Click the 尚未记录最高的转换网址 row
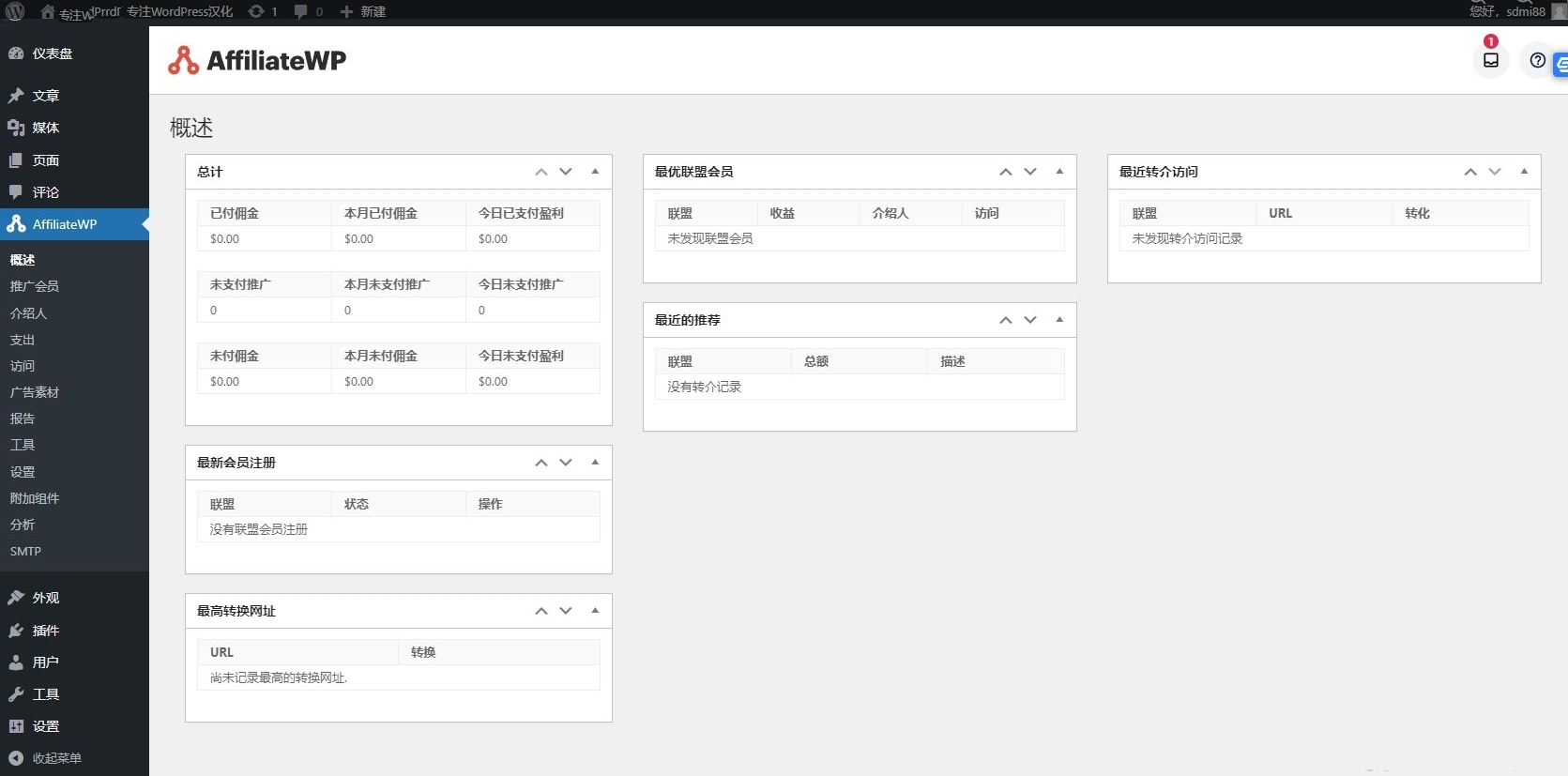Viewport: 1568px width, 776px height. [399, 677]
